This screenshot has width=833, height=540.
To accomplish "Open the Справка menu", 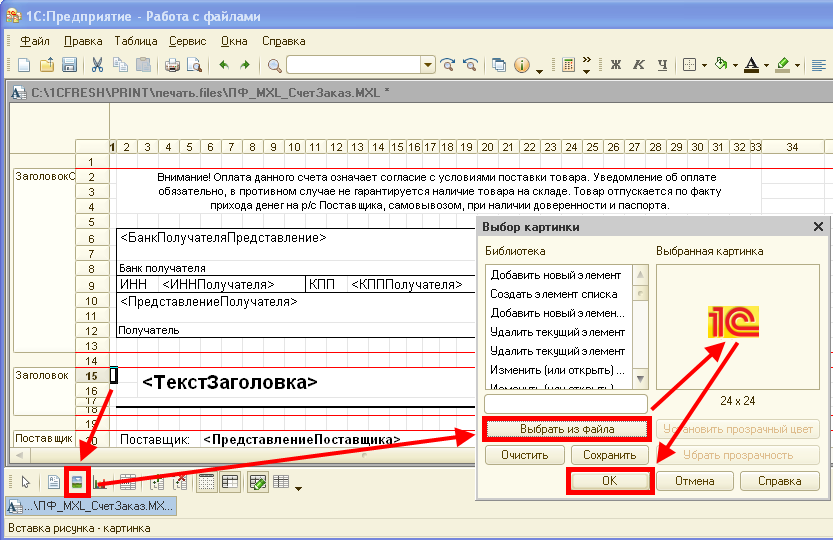I will coord(284,41).
